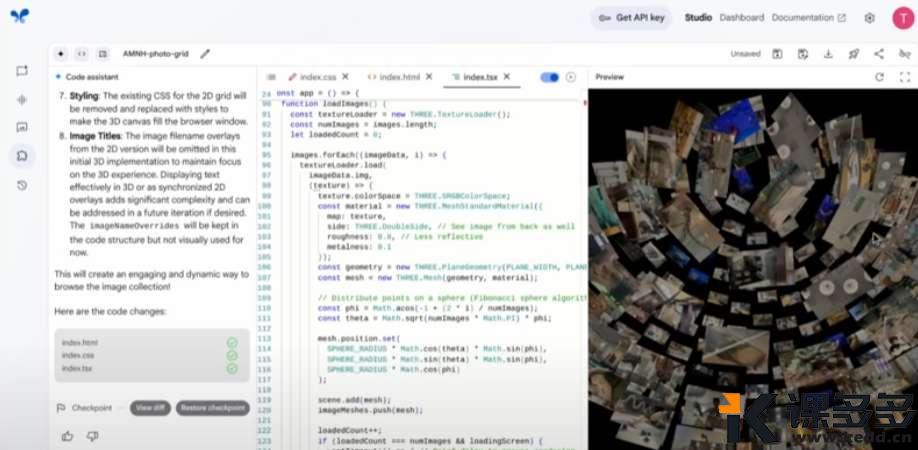This screenshot has width=918, height=450.
Task: Open the Studio navigation item
Action: pos(698,18)
